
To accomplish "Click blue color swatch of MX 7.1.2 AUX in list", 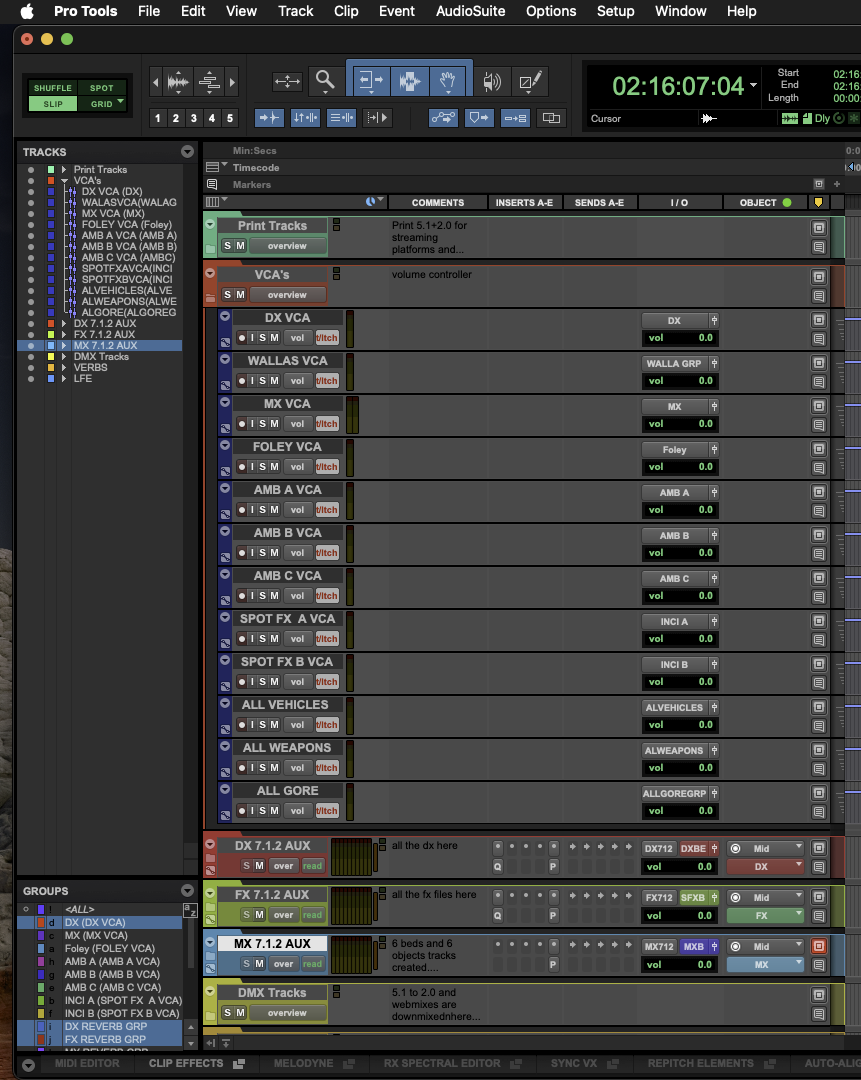I will coord(50,346).
